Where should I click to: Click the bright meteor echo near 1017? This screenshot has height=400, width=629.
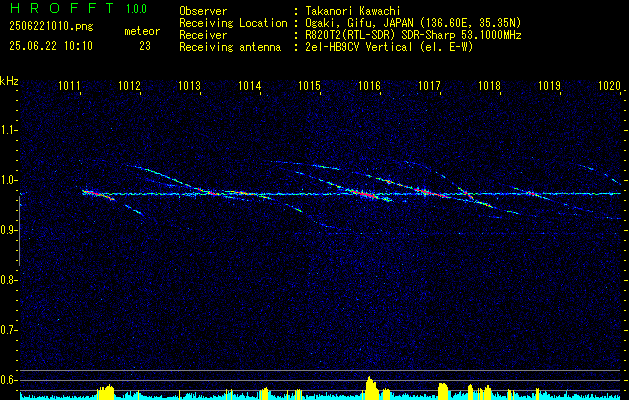pyautogui.click(x=430, y=193)
